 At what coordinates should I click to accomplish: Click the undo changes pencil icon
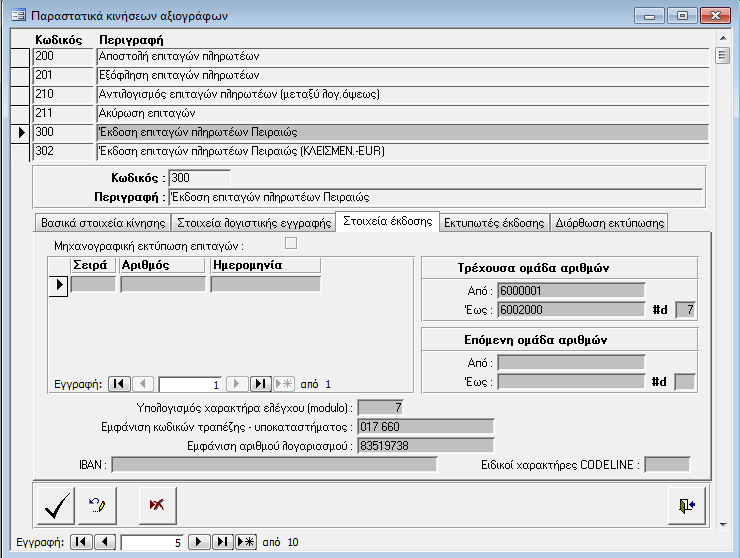click(99, 505)
